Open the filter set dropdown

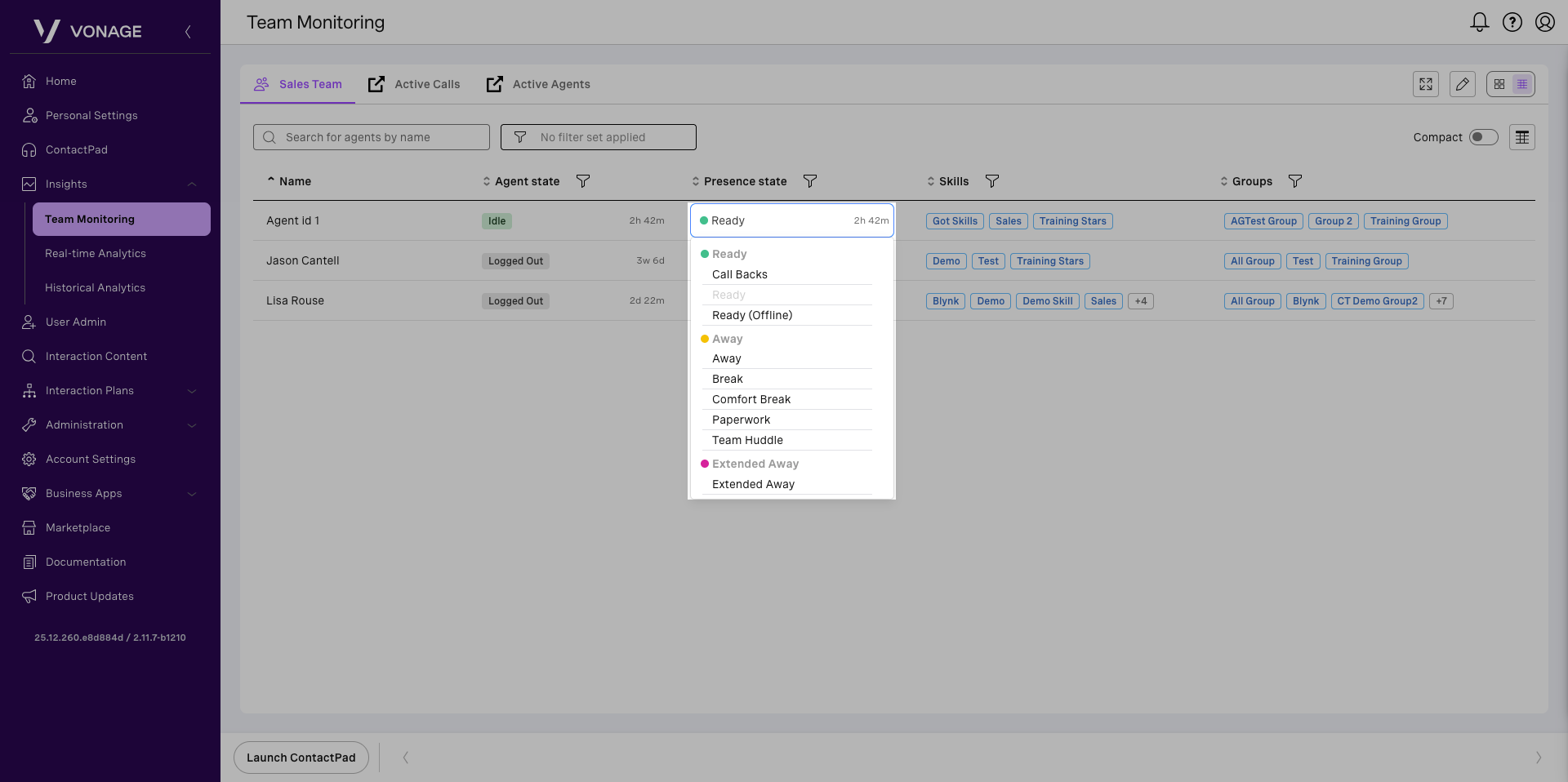598,137
